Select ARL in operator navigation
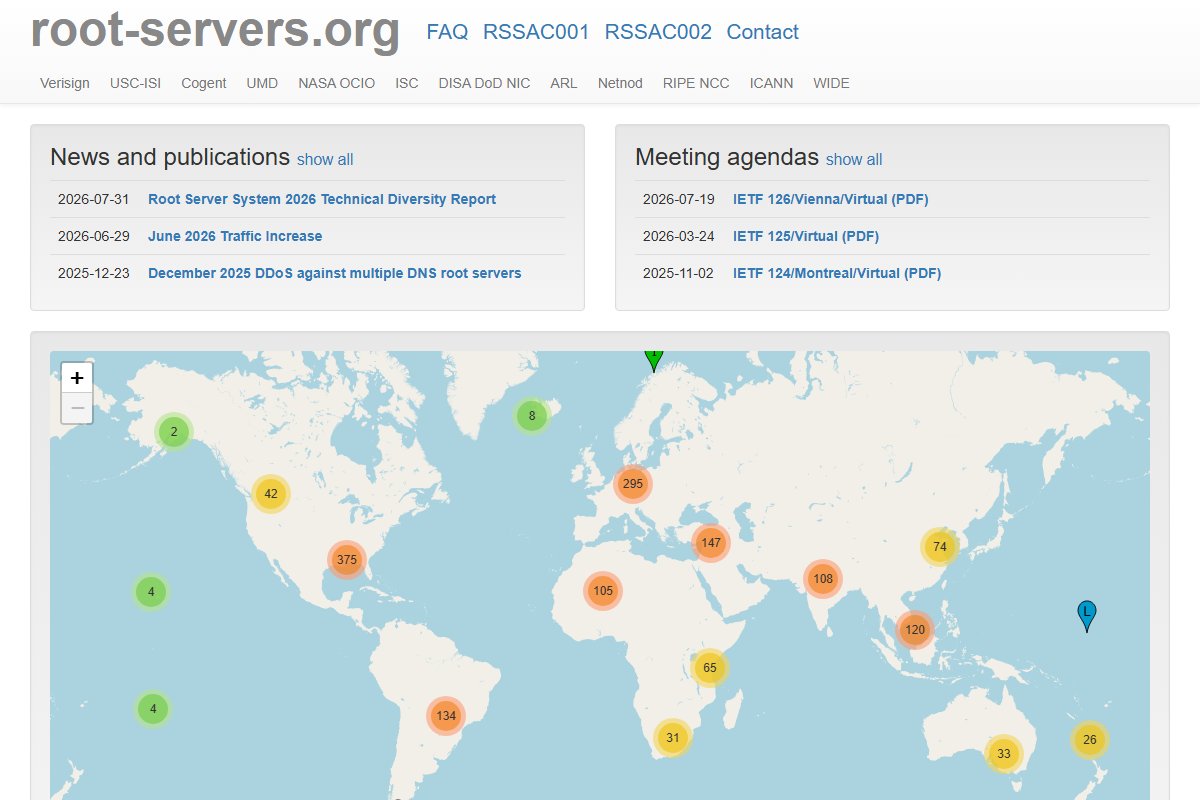 564,83
